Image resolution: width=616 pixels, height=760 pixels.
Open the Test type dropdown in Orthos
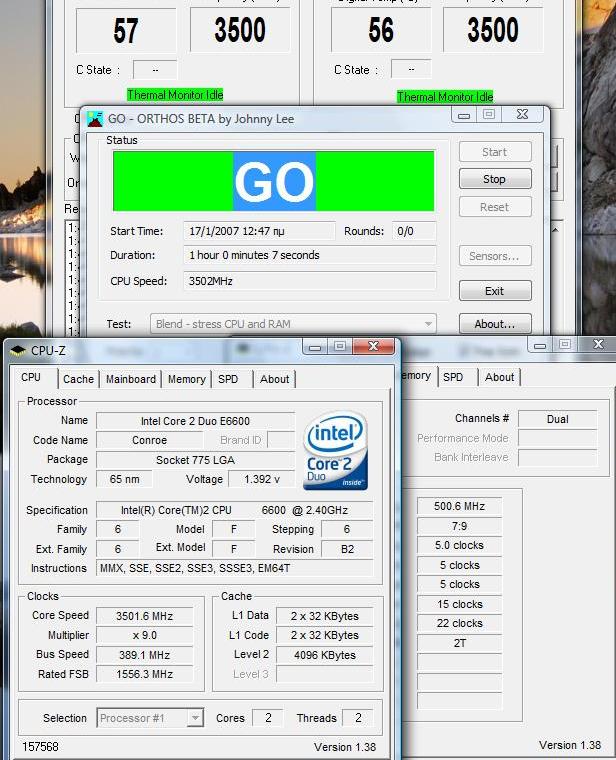click(x=293, y=324)
